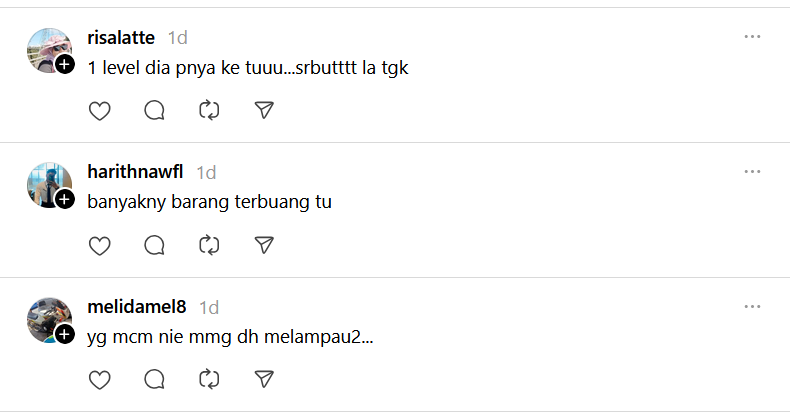Reply to risalatte's comment

154,111
